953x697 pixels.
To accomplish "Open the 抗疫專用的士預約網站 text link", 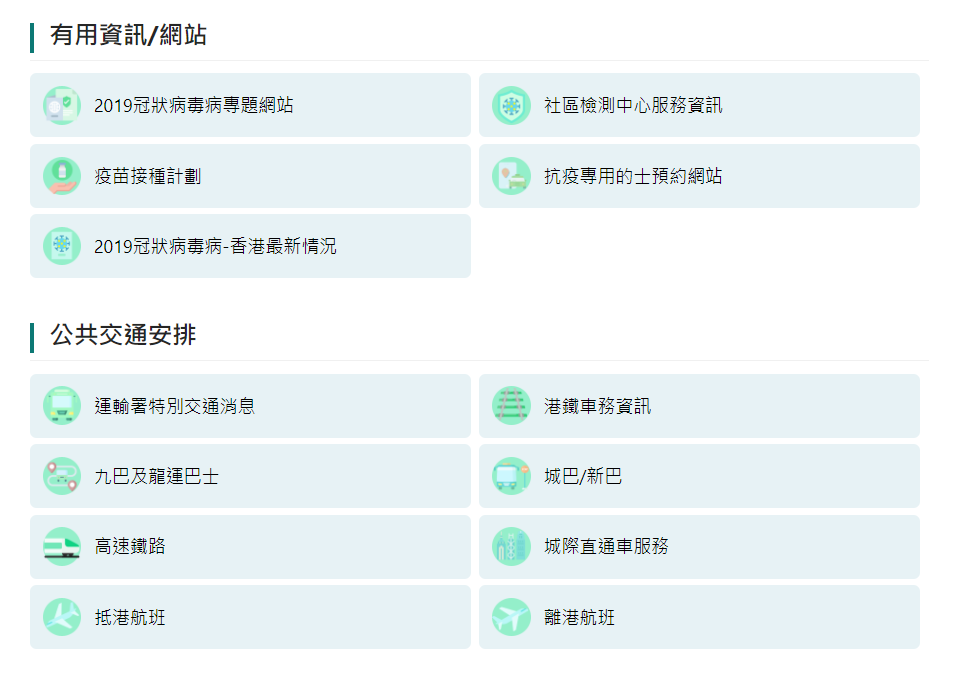I will pyautogui.click(x=633, y=176).
